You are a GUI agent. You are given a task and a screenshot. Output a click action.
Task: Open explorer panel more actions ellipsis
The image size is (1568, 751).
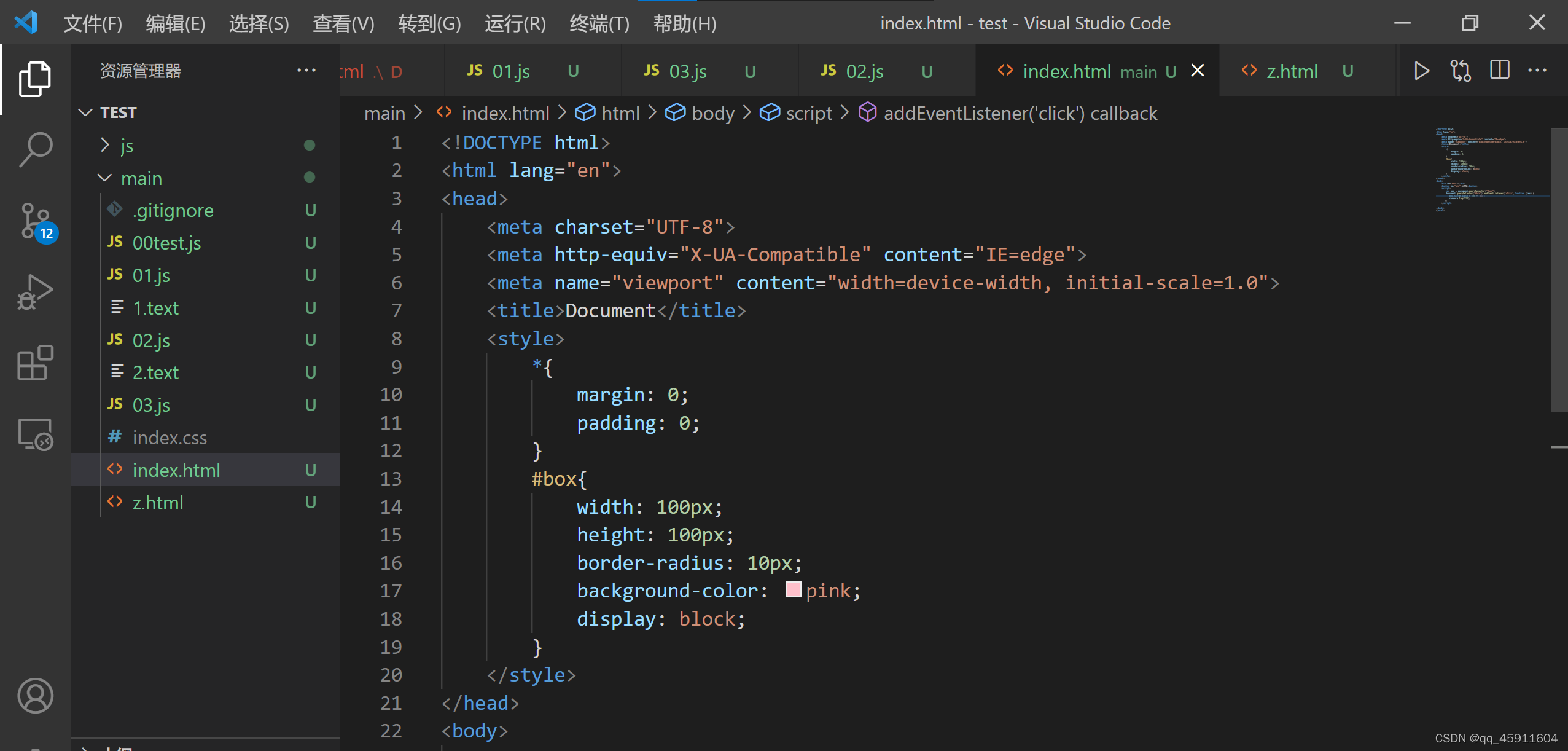tap(306, 71)
